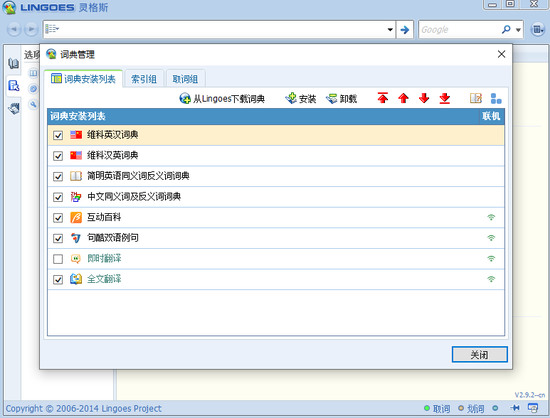The width and height of the screenshot is (550, 418).
Task: Open the main menu dropdown at top right
Action: coord(538,29)
